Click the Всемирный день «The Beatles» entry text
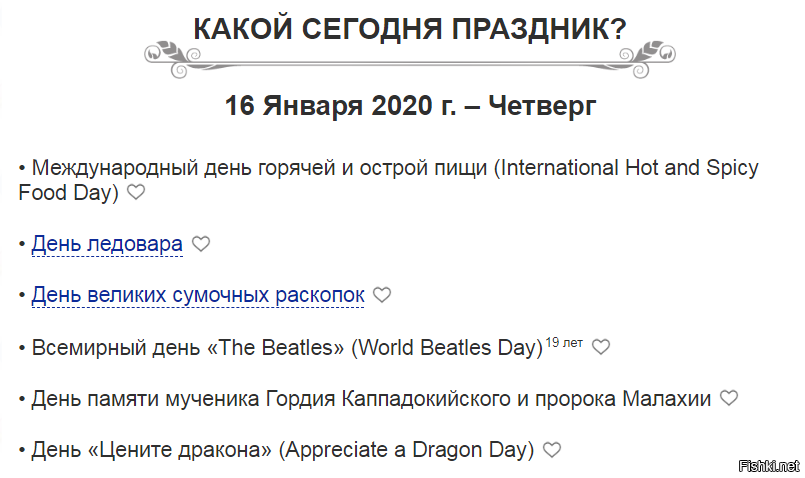 click(287, 348)
